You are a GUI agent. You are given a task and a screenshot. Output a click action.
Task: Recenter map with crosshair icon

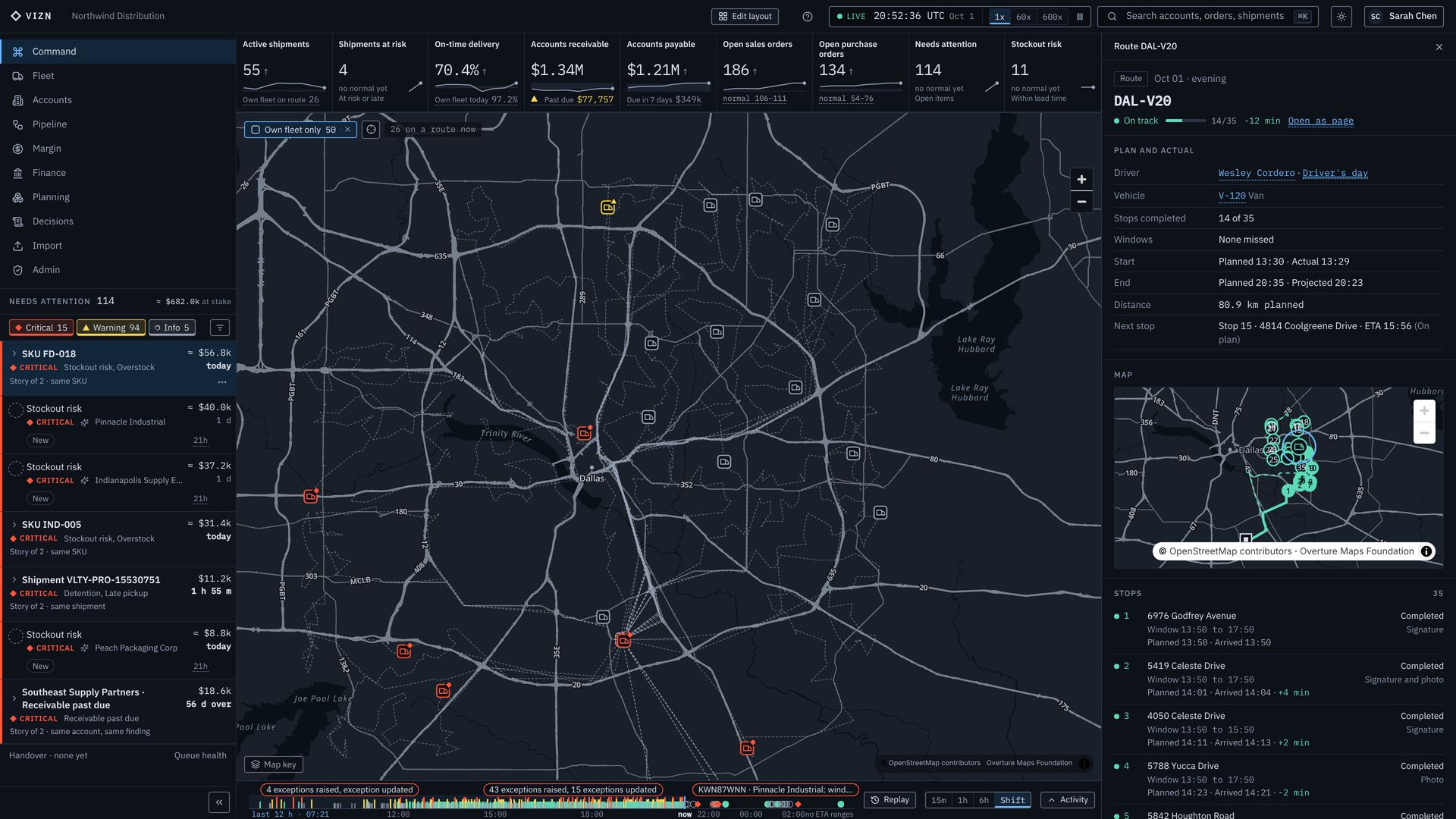point(371,130)
